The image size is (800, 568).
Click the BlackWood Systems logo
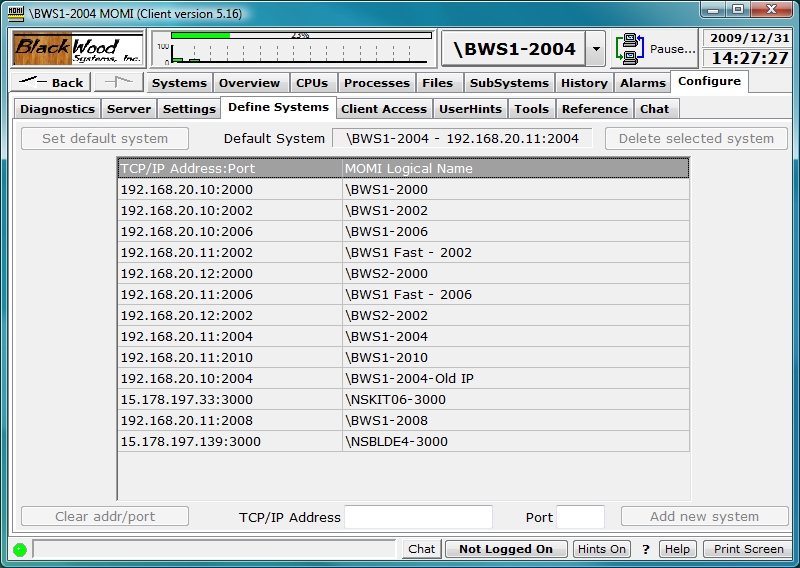[x=78, y=49]
